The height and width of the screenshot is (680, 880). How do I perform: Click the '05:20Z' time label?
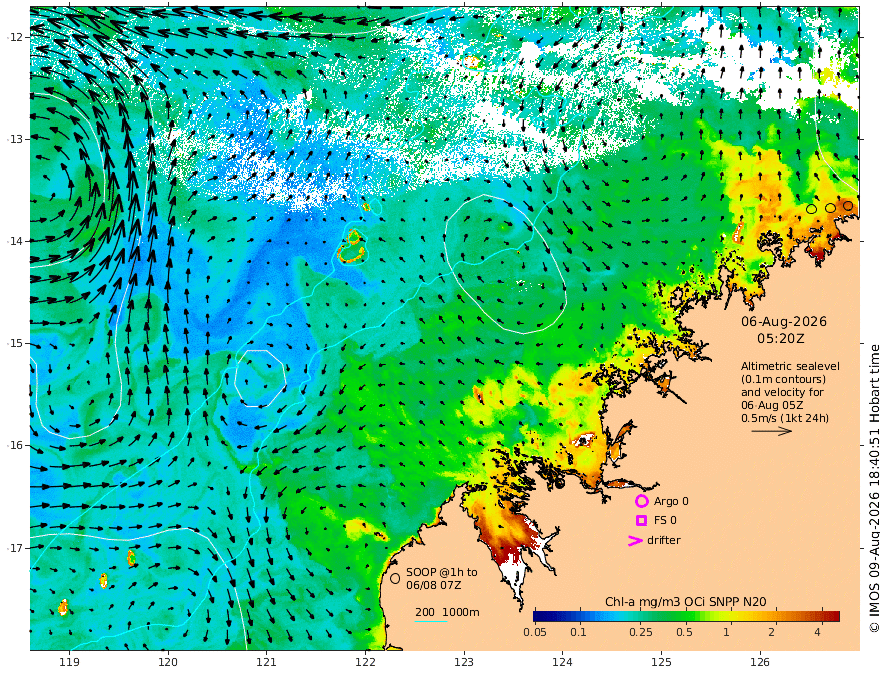(781, 339)
